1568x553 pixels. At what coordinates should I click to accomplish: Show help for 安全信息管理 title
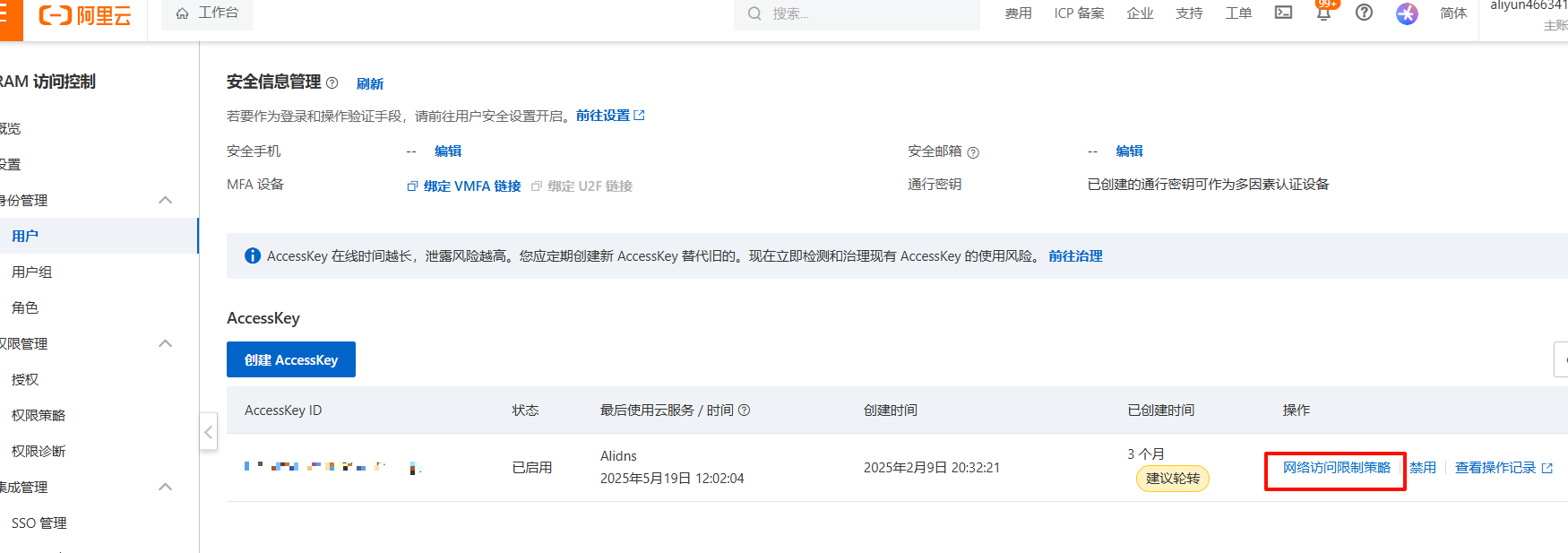point(332,83)
